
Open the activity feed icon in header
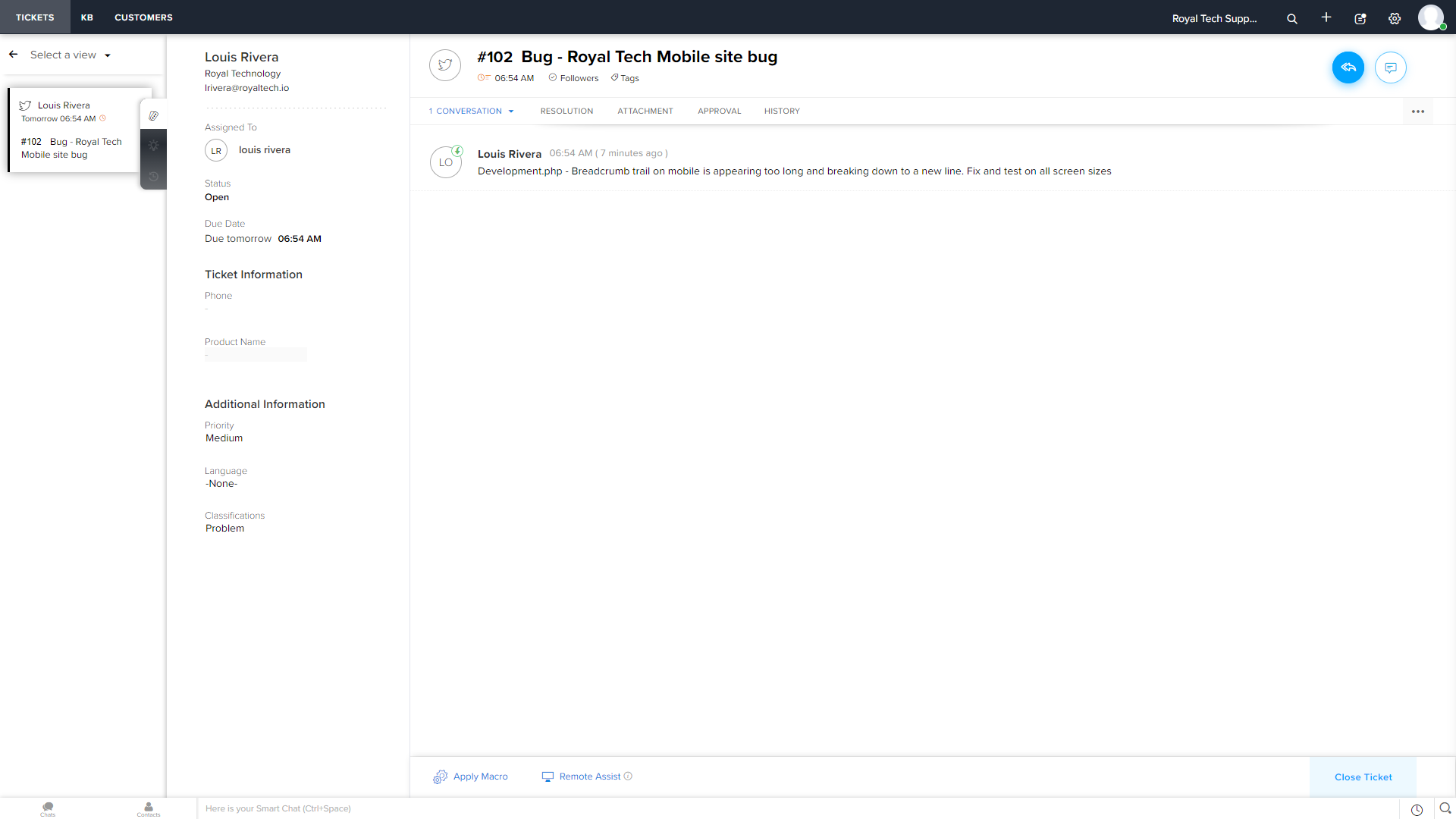point(1360,19)
